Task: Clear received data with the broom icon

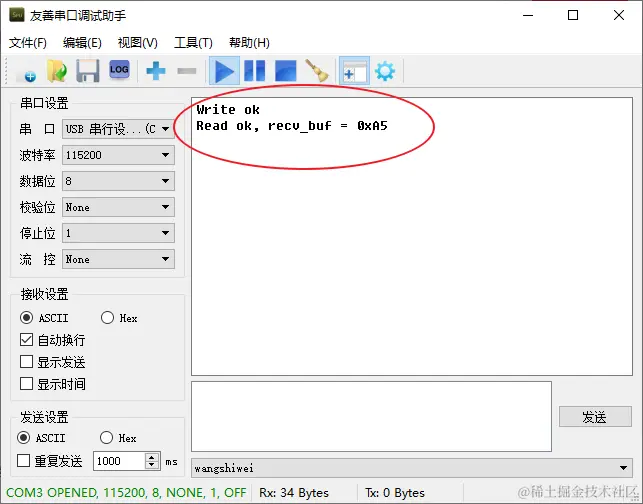Action: click(317, 71)
